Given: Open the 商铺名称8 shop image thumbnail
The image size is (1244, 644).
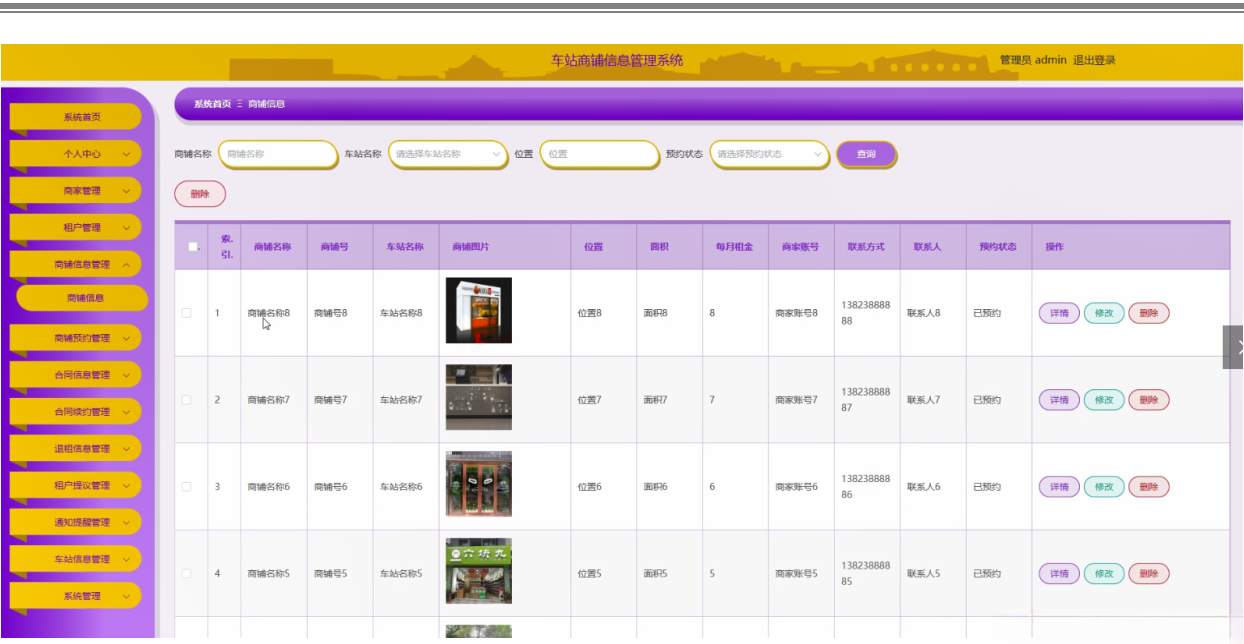Looking at the screenshot, I should coord(478,311).
